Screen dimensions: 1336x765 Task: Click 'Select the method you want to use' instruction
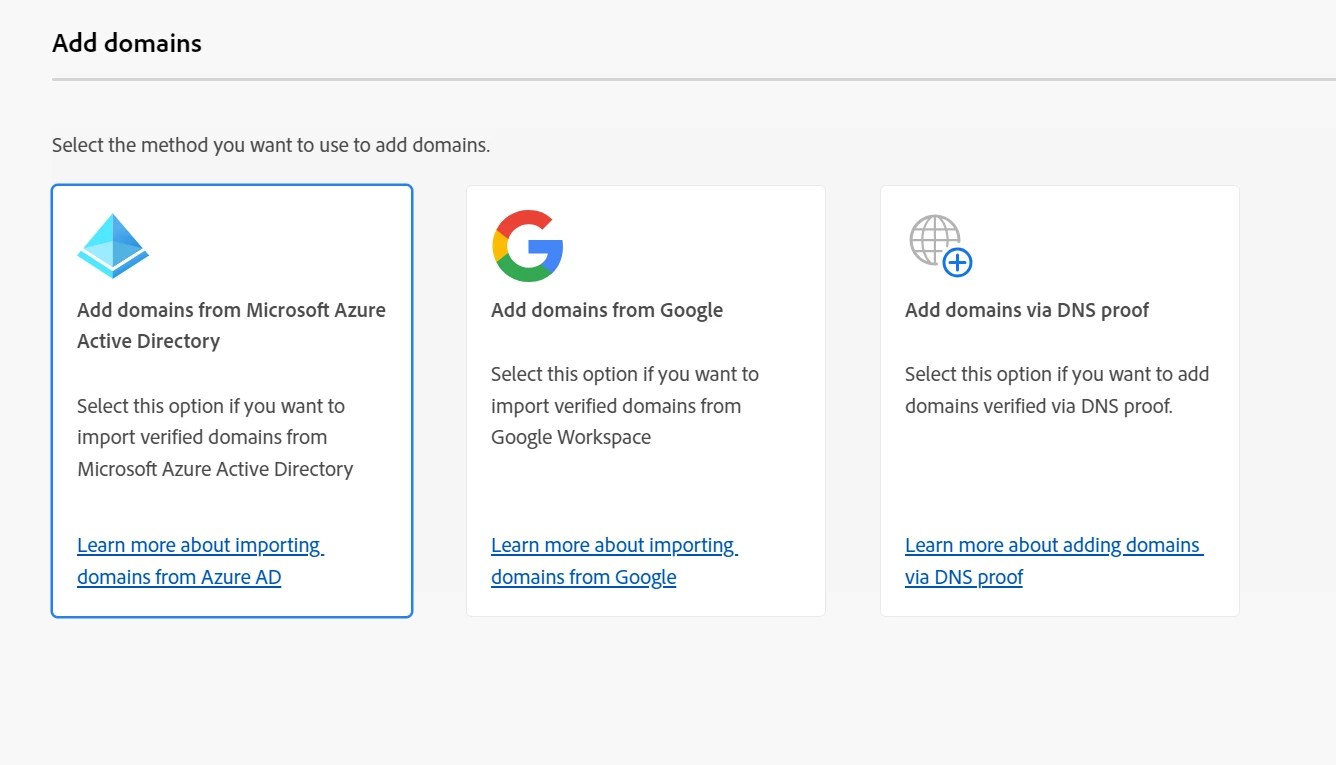click(271, 145)
